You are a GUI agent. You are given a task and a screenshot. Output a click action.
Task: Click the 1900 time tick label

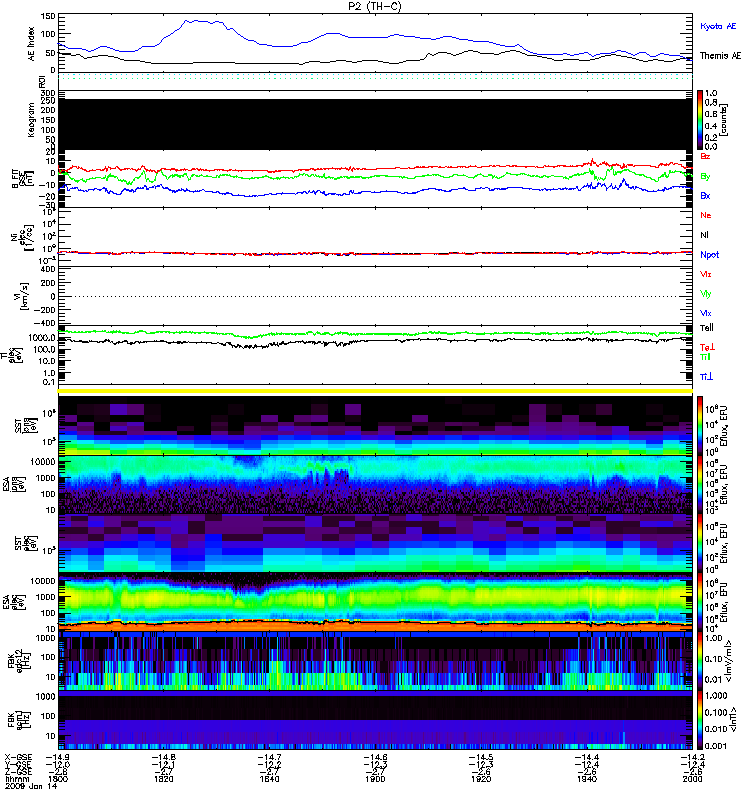(375, 779)
